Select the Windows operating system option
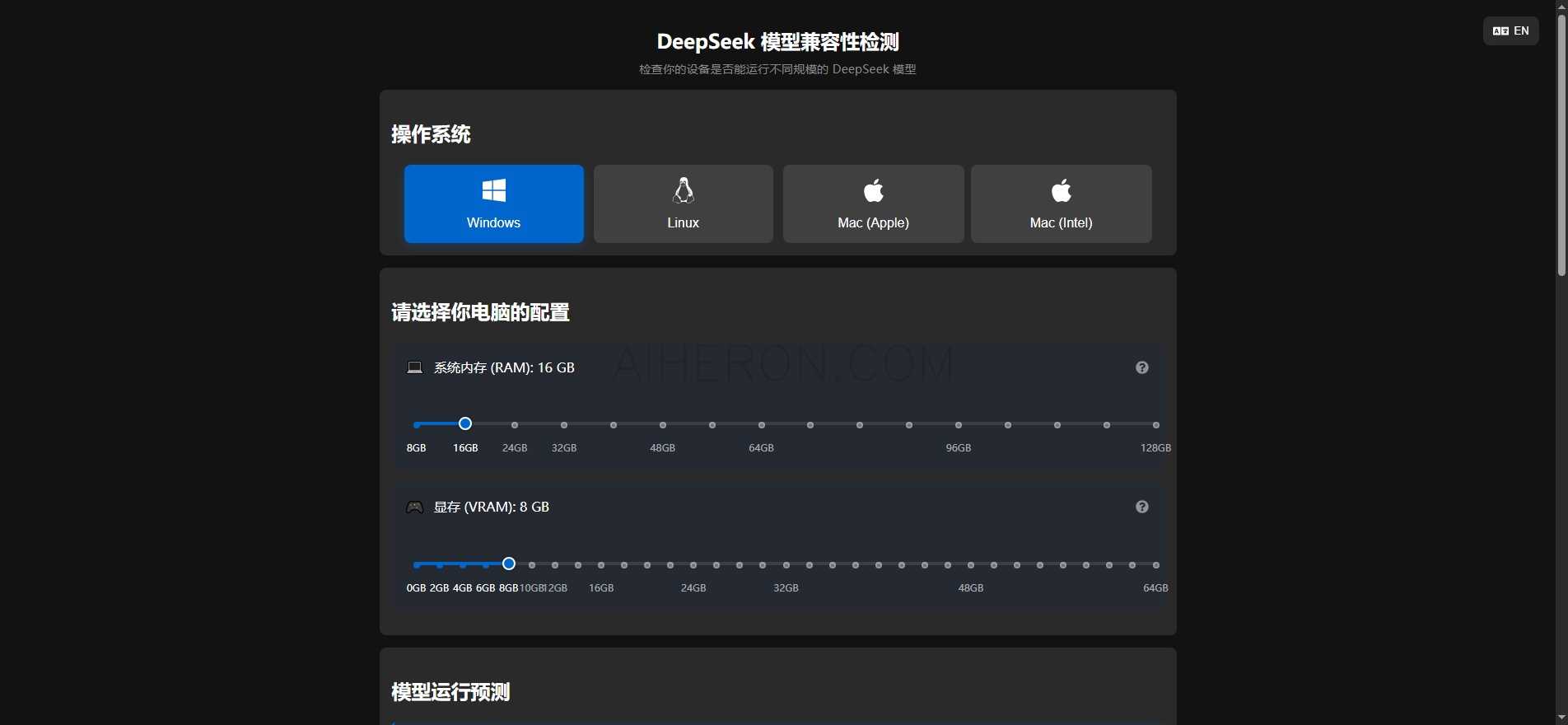1568x725 pixels. (494, 203)
